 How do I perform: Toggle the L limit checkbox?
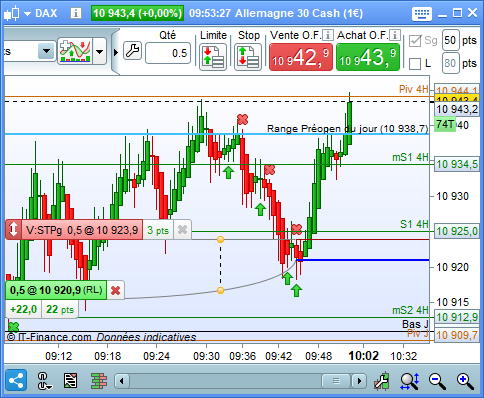point(415,64)
